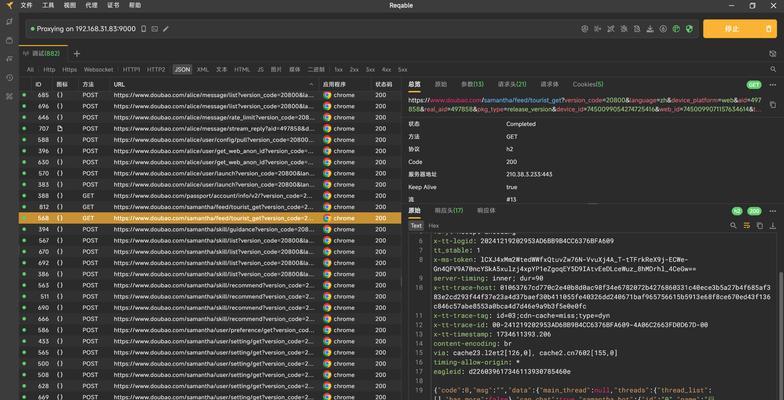784x400 pixels.
Task: Enable the JS filter
Action: pyautogui.click(x=260, y=70)
